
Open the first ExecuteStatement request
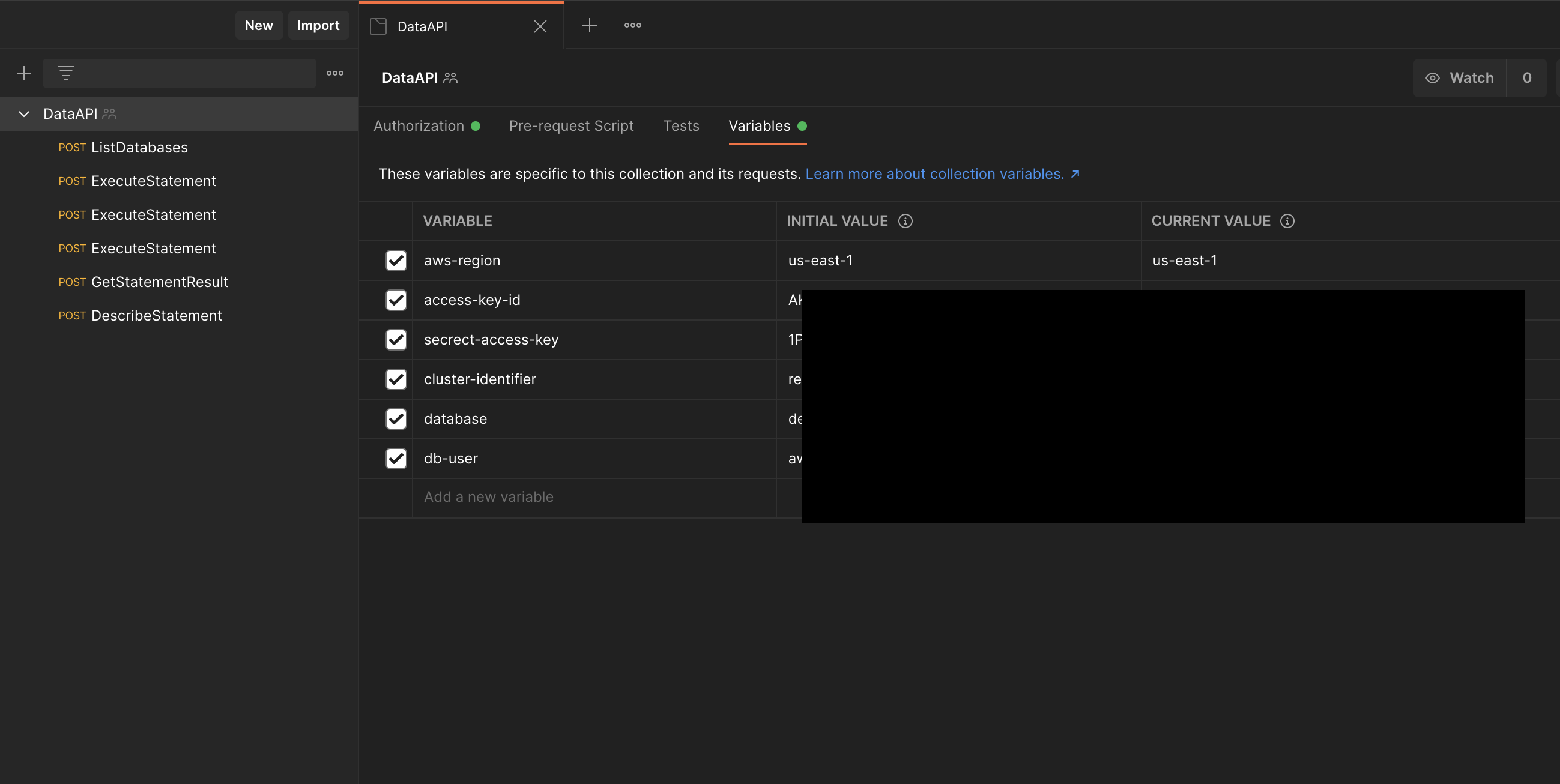coord(180,181)
